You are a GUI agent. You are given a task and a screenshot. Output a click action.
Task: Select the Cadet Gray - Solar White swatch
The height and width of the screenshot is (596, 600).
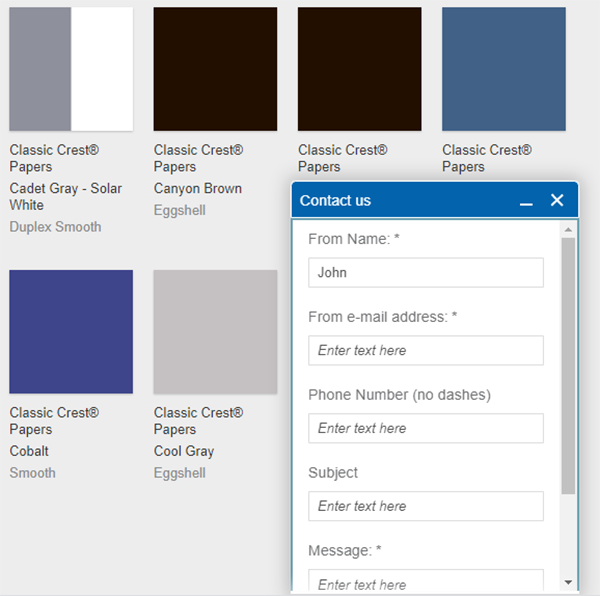[x=71, y=69]
